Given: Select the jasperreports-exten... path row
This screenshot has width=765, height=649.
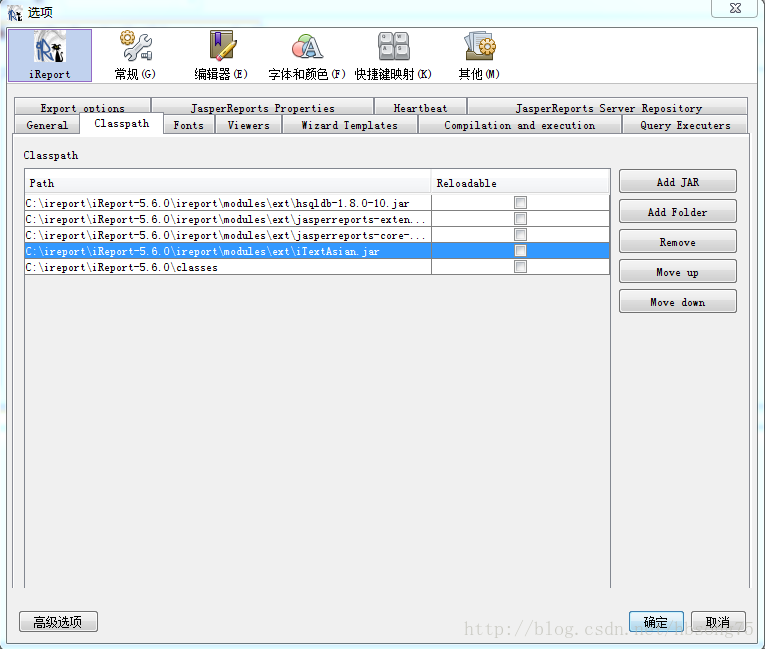Looking at the screenshot, I should coord(228,219).
